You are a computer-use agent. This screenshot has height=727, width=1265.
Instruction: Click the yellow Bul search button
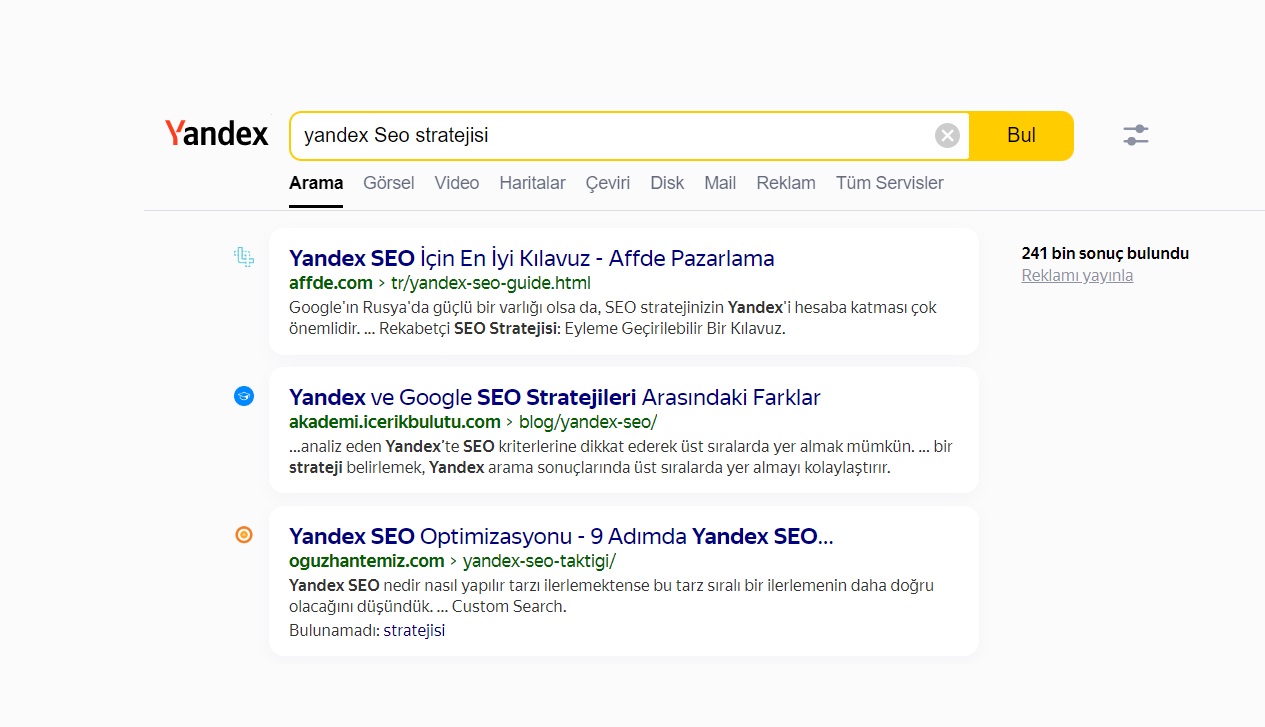[1021, 136]
